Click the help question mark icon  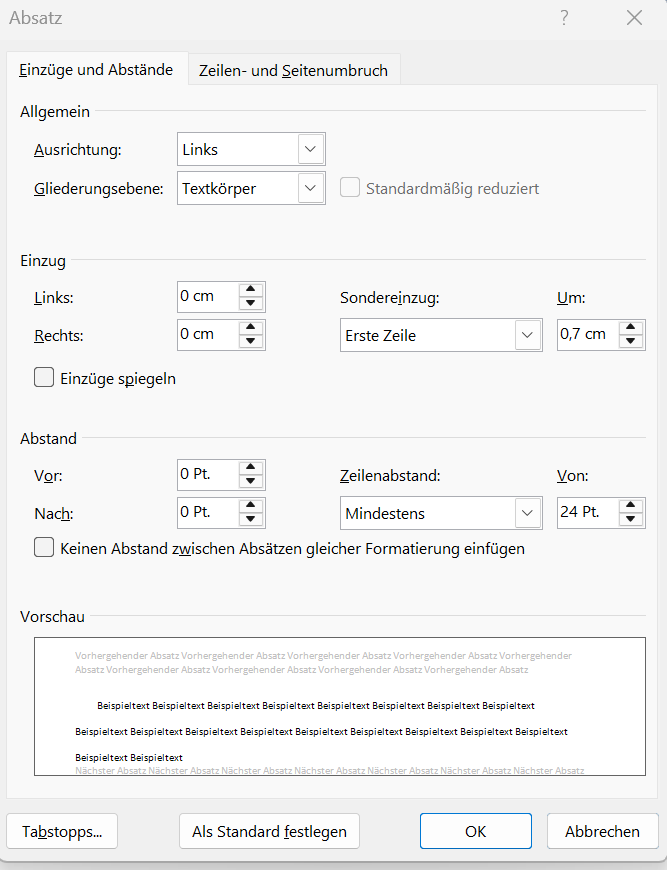pyautogui.click(x=565, y=18)
